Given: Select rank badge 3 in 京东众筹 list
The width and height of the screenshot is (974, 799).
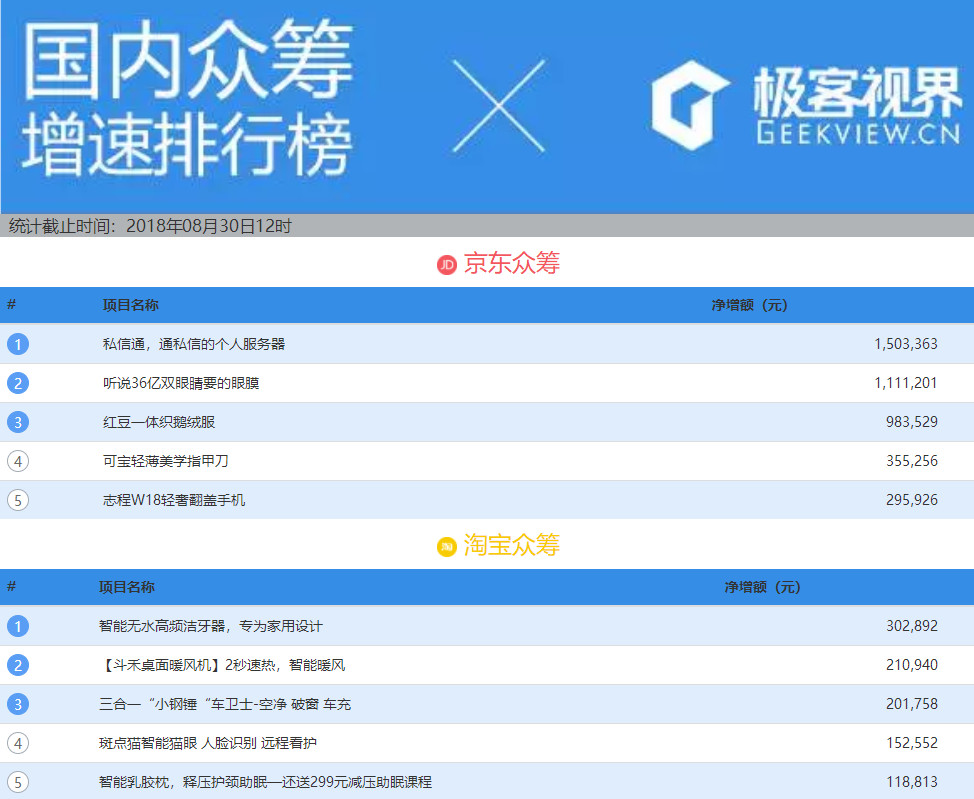Looking at the screenshot, I should pos(17,422).
